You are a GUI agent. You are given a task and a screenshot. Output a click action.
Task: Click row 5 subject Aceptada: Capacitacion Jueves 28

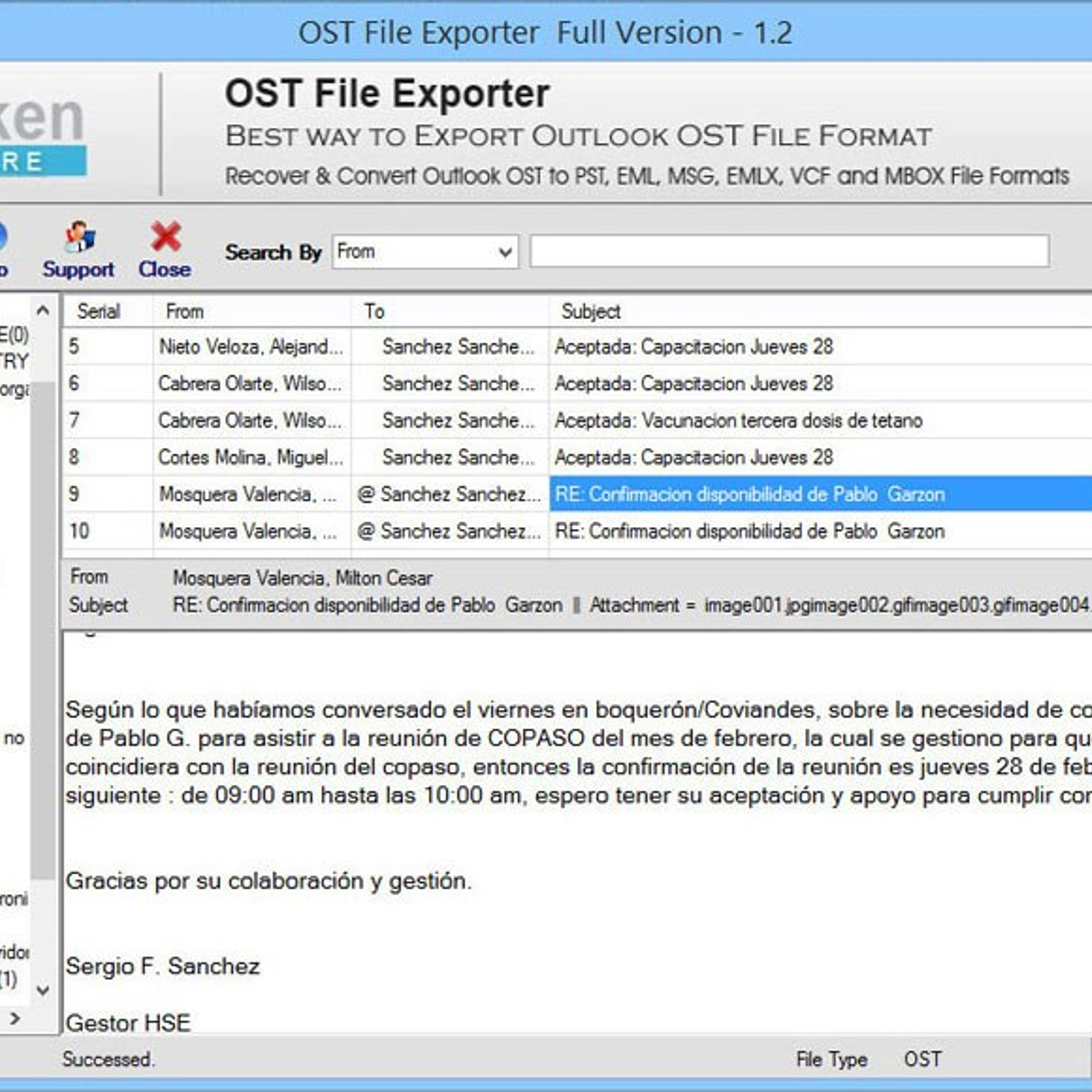[x=694, y=347]
